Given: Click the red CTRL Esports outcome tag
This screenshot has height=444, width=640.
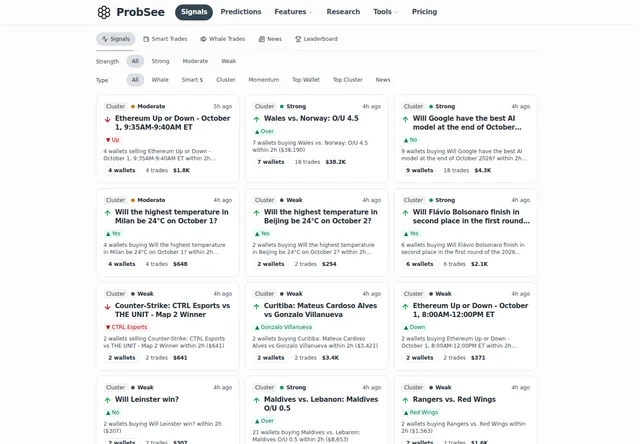Looking at the screenshot, I should tap(126, 327).
